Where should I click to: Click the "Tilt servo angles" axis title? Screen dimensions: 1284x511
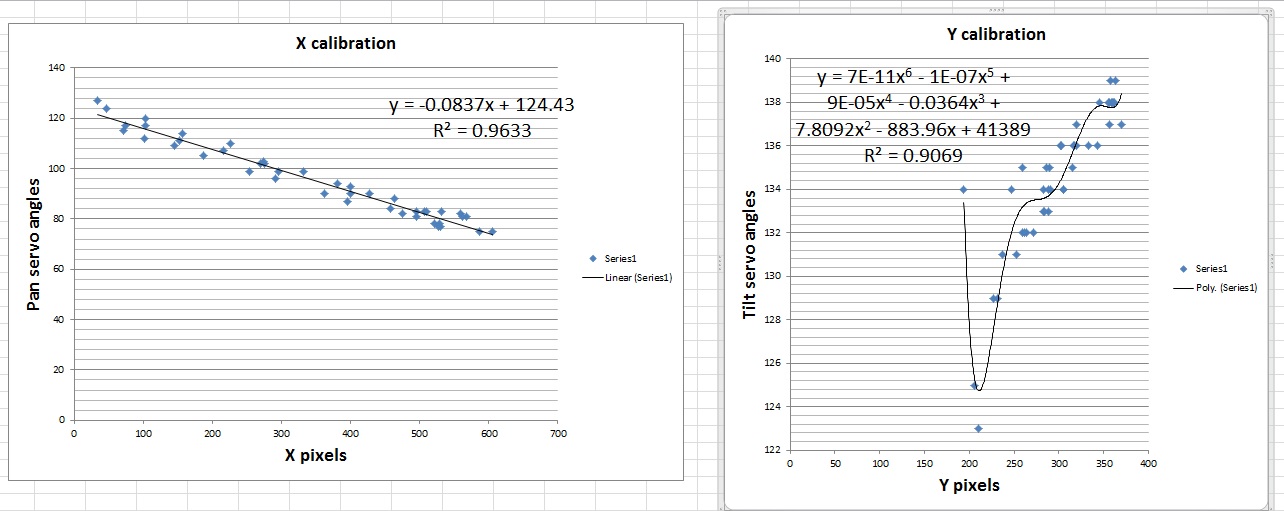point(750,255)
